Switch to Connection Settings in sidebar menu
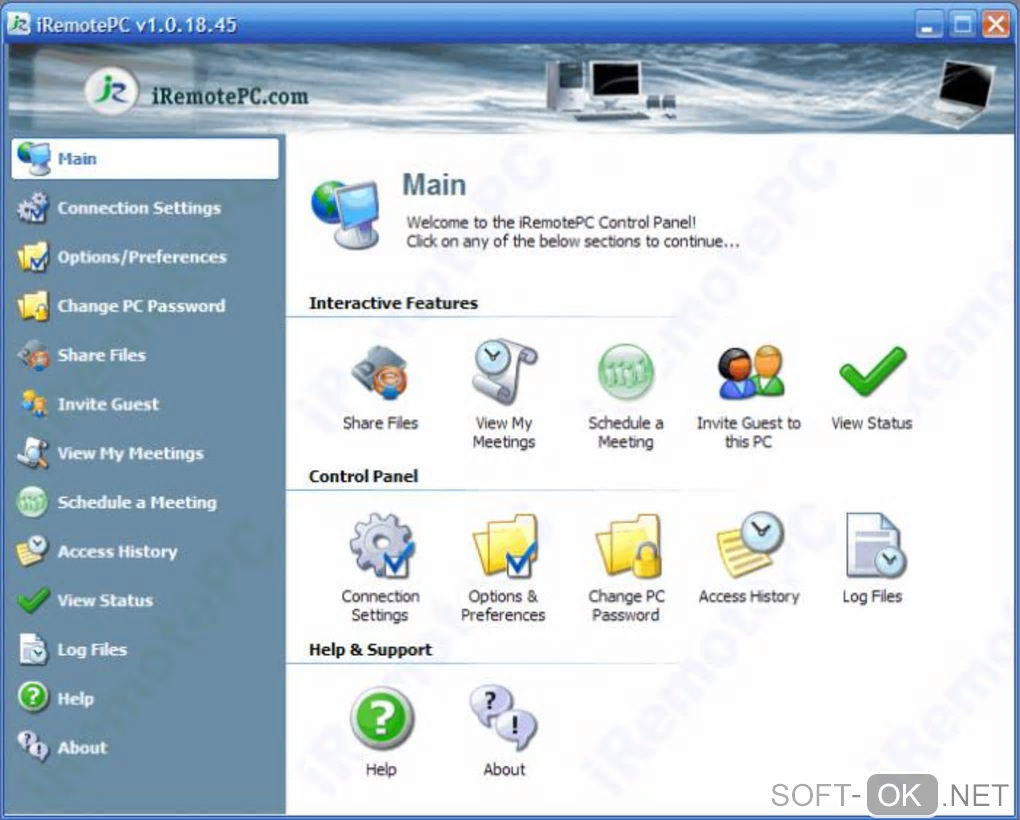Viewport: 1020px width, 820px height. pyautogui.click(x=139, y=208)
